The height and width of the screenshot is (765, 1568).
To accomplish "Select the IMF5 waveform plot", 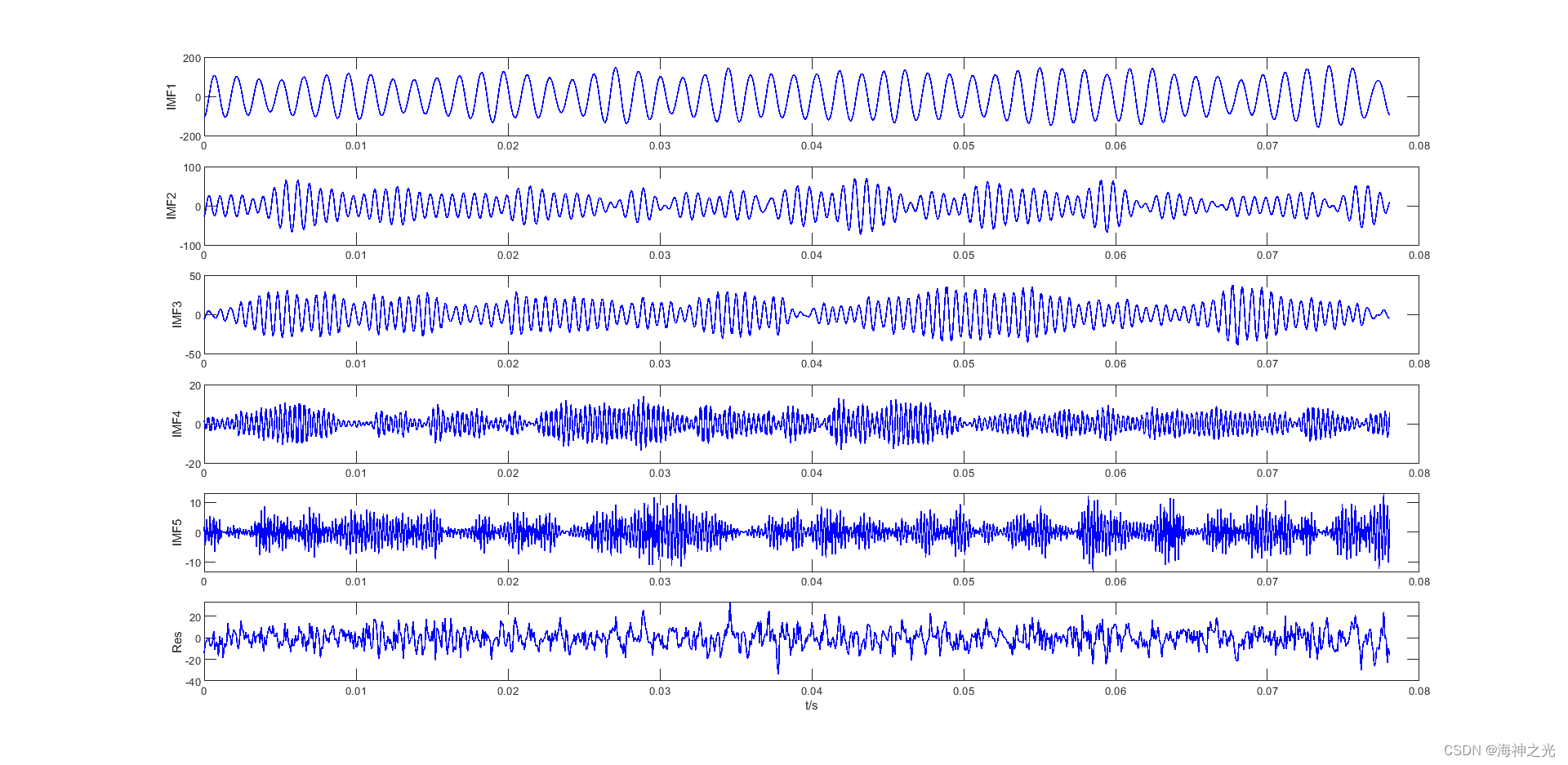I will (811, 532).
